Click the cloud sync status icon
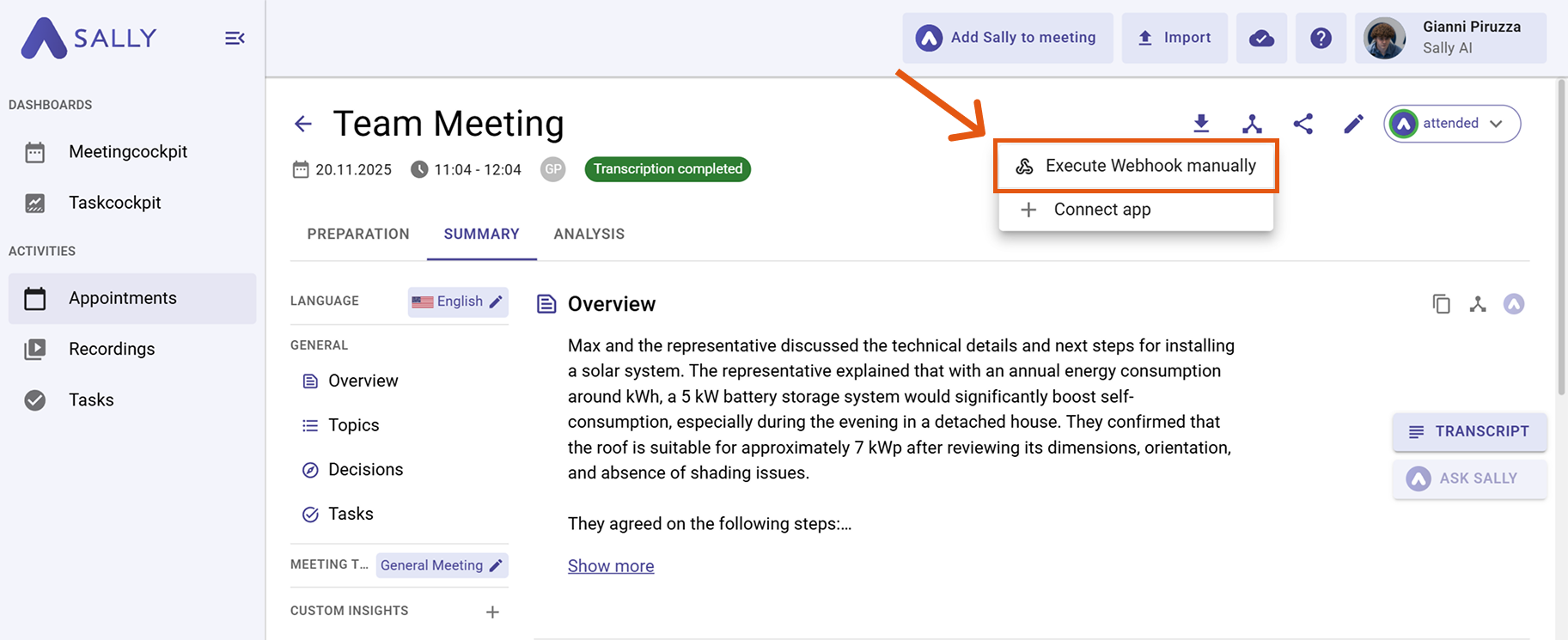This screenshot has width=1568, height=640. 1261,38
